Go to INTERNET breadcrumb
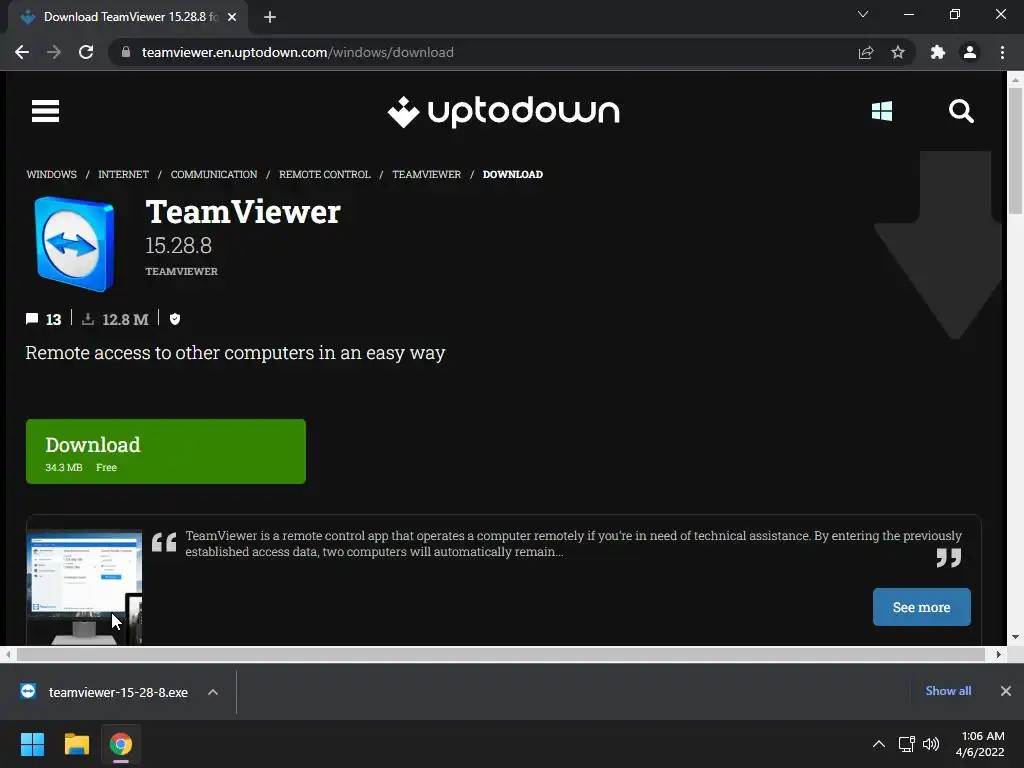Screen dimensions: 1024x768 [x=123, y=174]
